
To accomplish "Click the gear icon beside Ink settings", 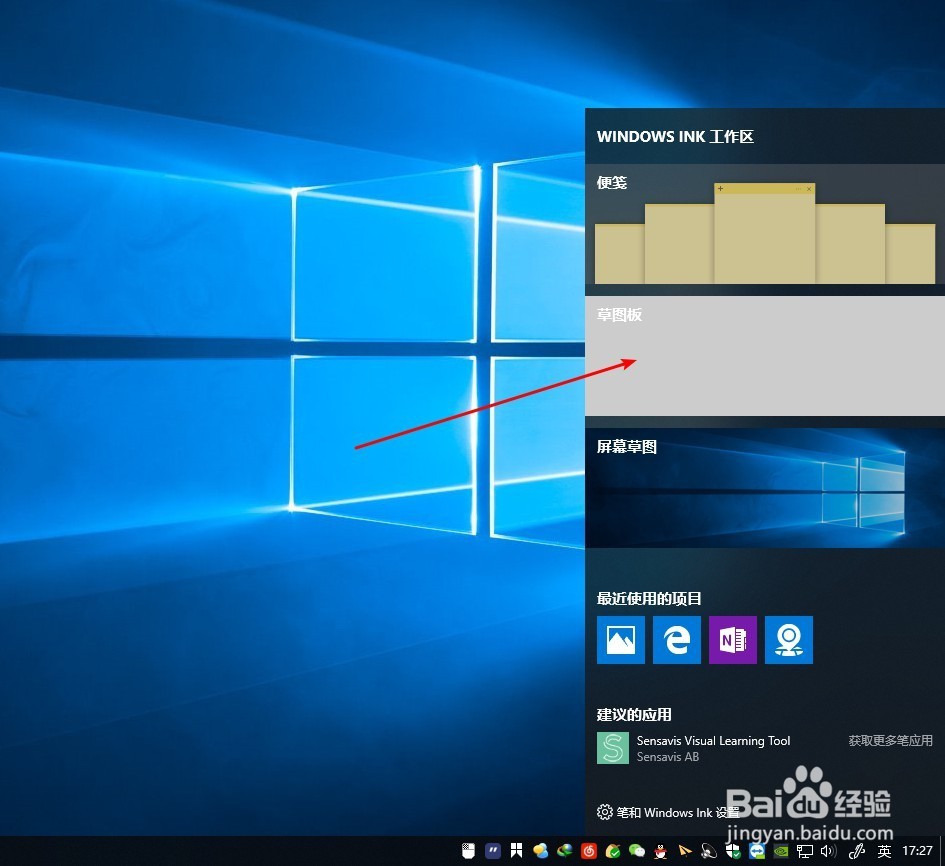I will 604,812.
